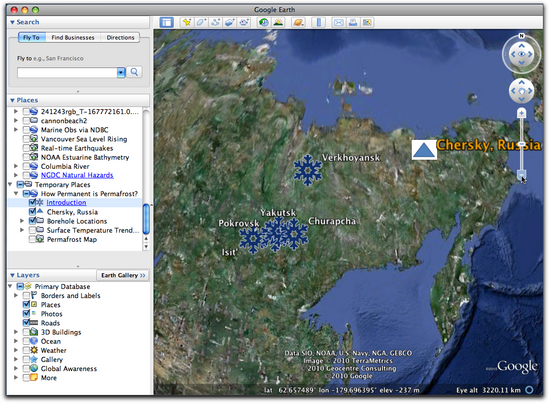This screenshot has height=403, width=549.
Task: Uncheck the Introduction checkbox
Action: click(x=33, y=202)
